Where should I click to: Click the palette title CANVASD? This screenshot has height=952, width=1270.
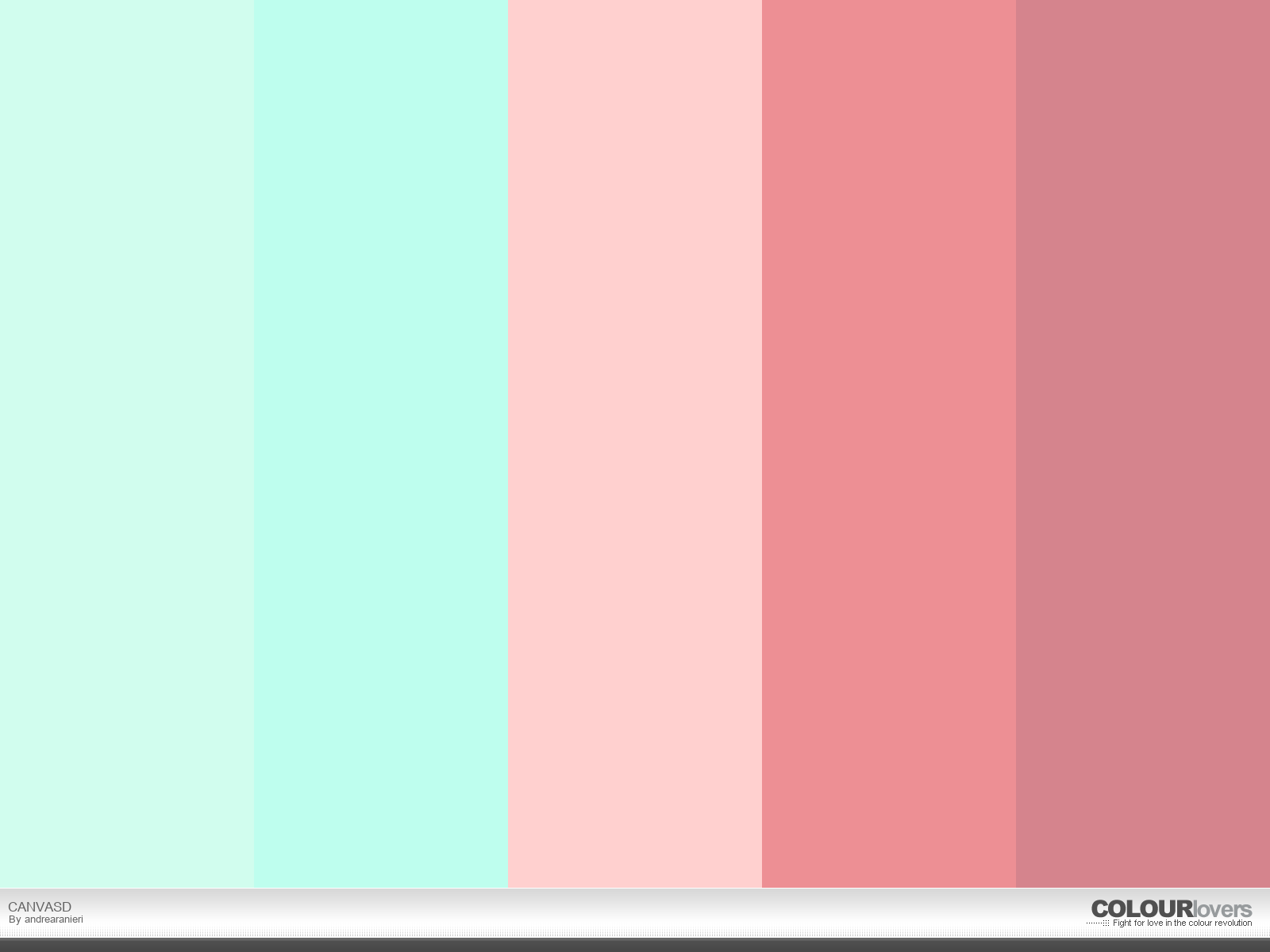pyautogui.click(x=40, y=907)
